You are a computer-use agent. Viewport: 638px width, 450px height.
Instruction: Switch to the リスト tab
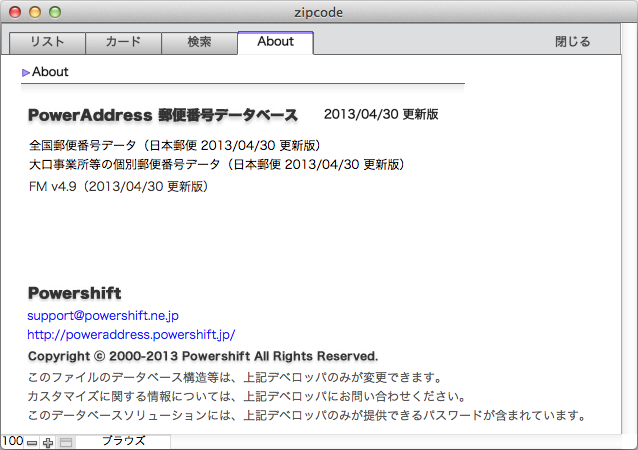click(x=47, y=42)
